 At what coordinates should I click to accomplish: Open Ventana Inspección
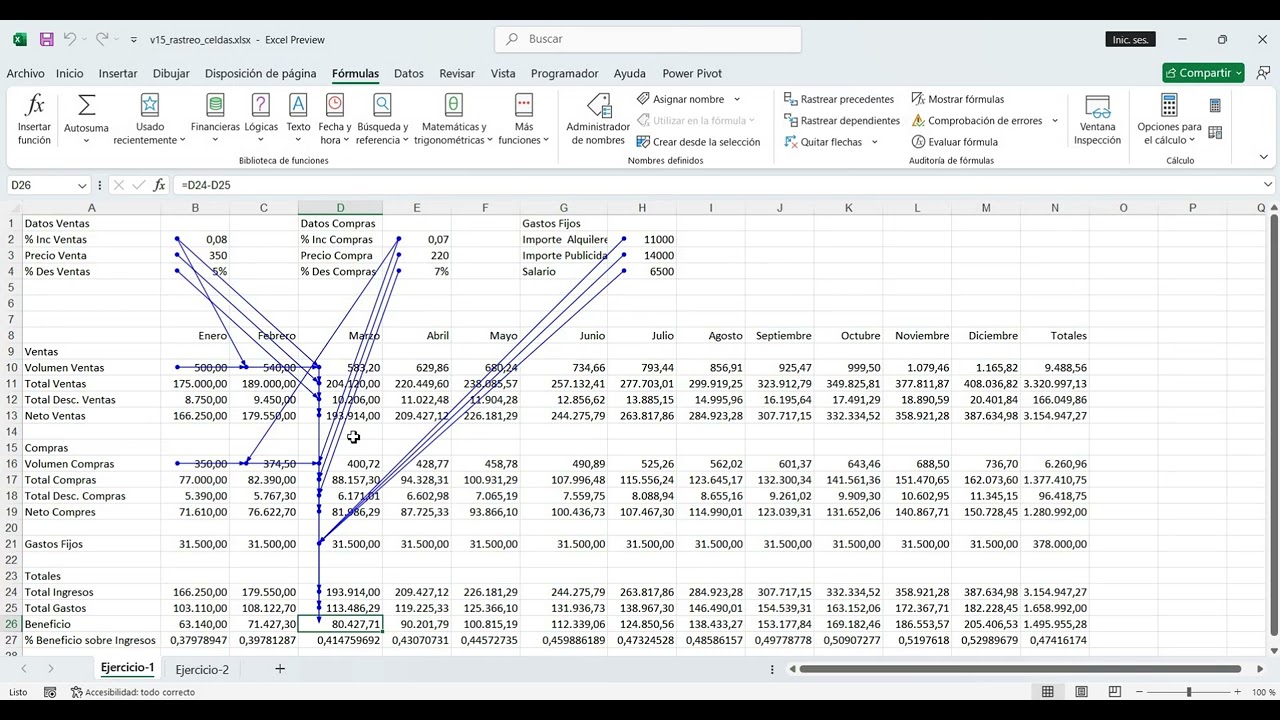click(x=1098, y=120)
